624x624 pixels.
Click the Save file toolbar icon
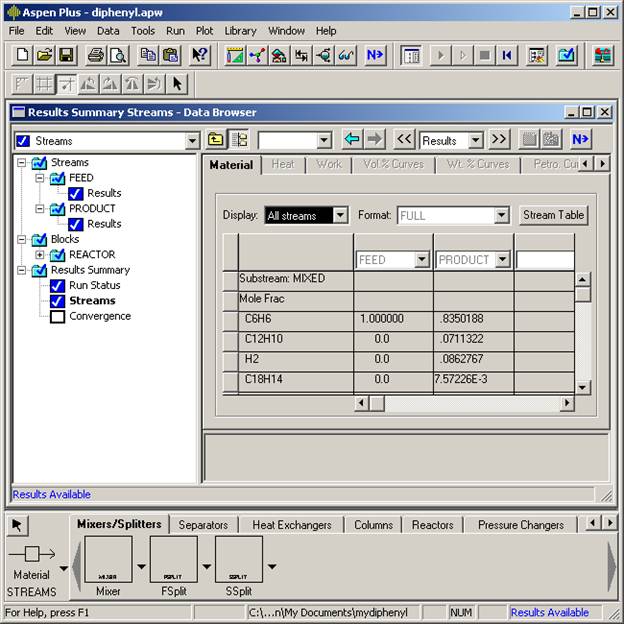[66, 56]
